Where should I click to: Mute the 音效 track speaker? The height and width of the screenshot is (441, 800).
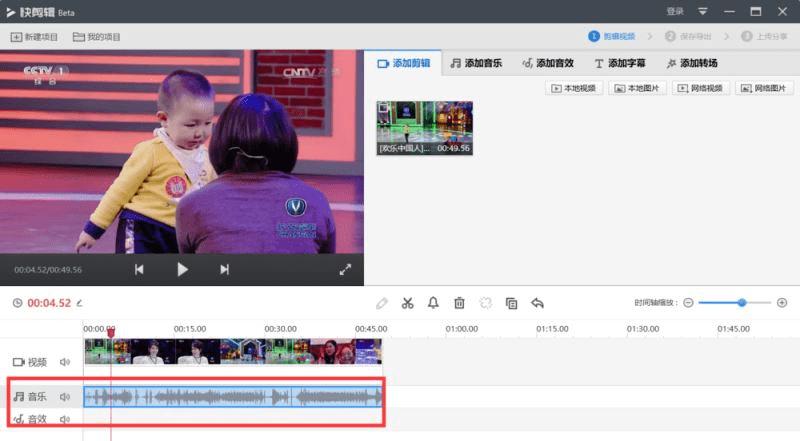coord(65,420)
